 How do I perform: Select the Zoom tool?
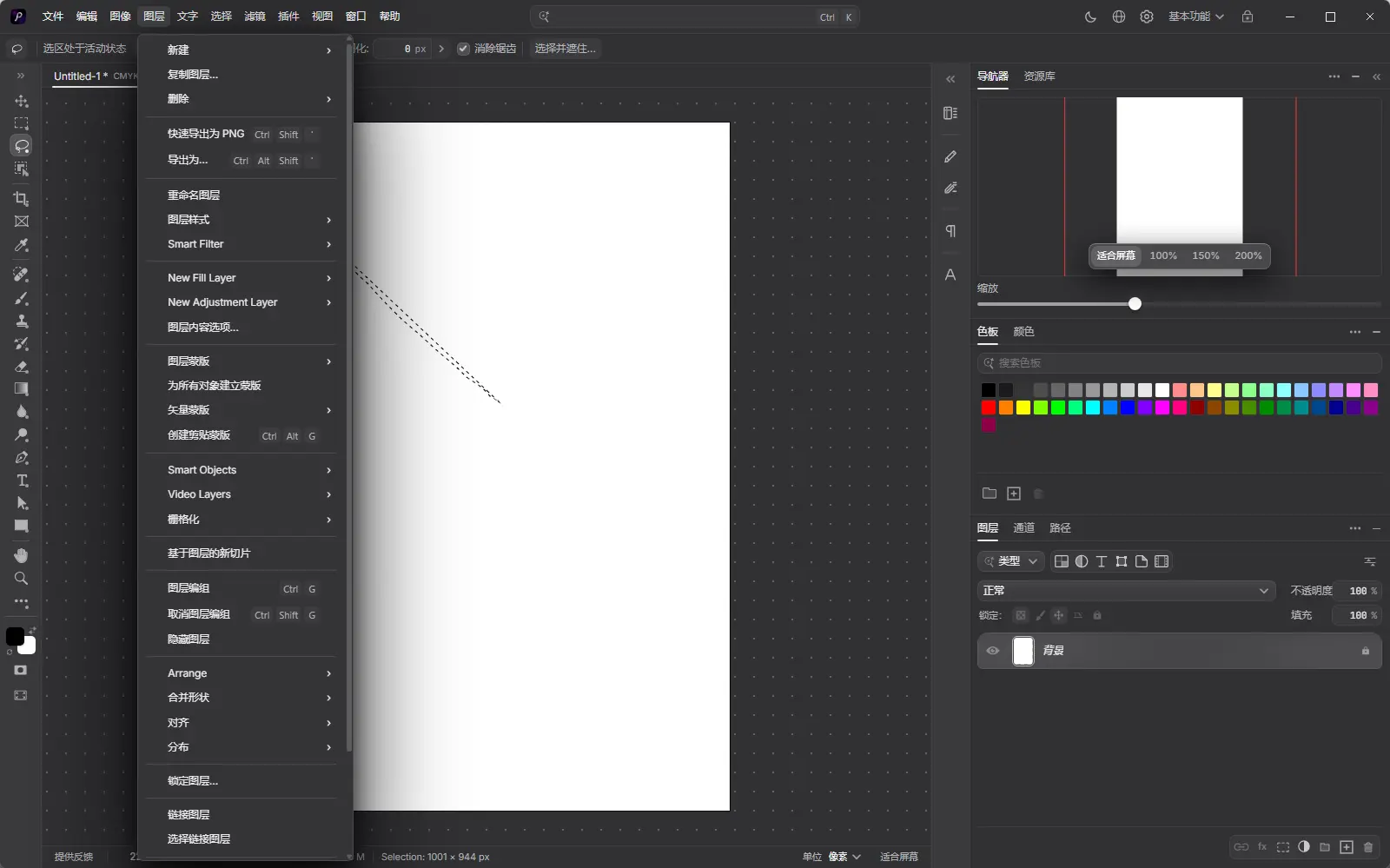click(22, 579)
